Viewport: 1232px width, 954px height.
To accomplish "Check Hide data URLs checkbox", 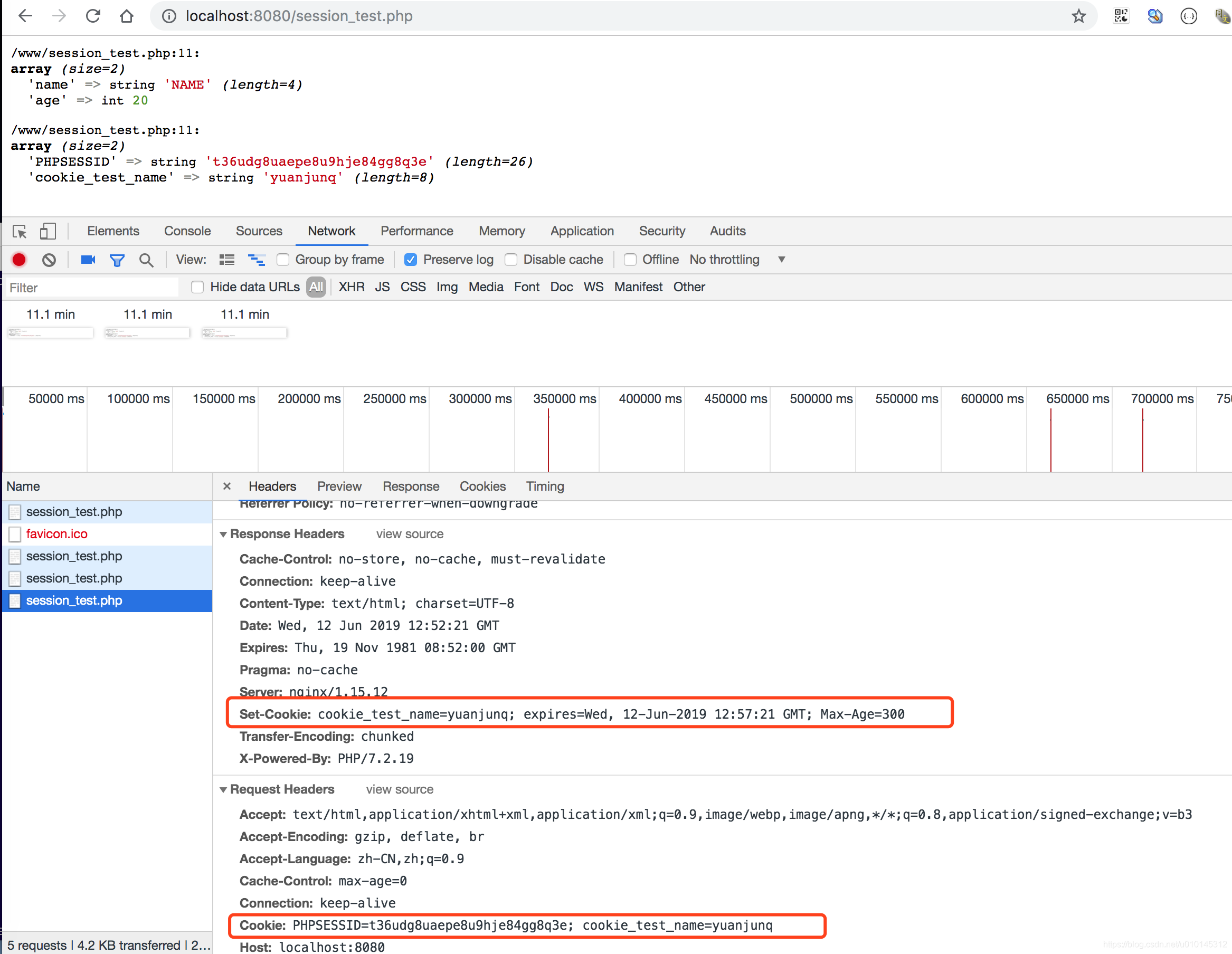I will click(x=197, y=287).
